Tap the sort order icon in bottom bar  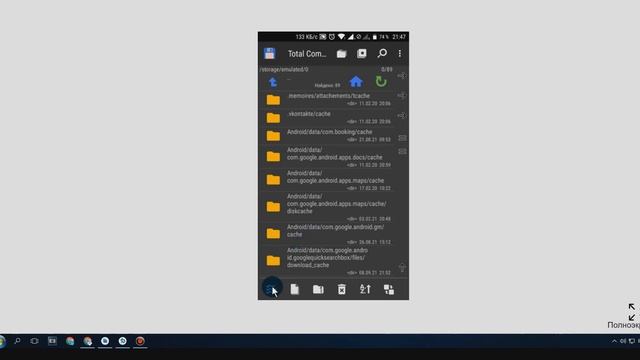[x=365, y=289]
